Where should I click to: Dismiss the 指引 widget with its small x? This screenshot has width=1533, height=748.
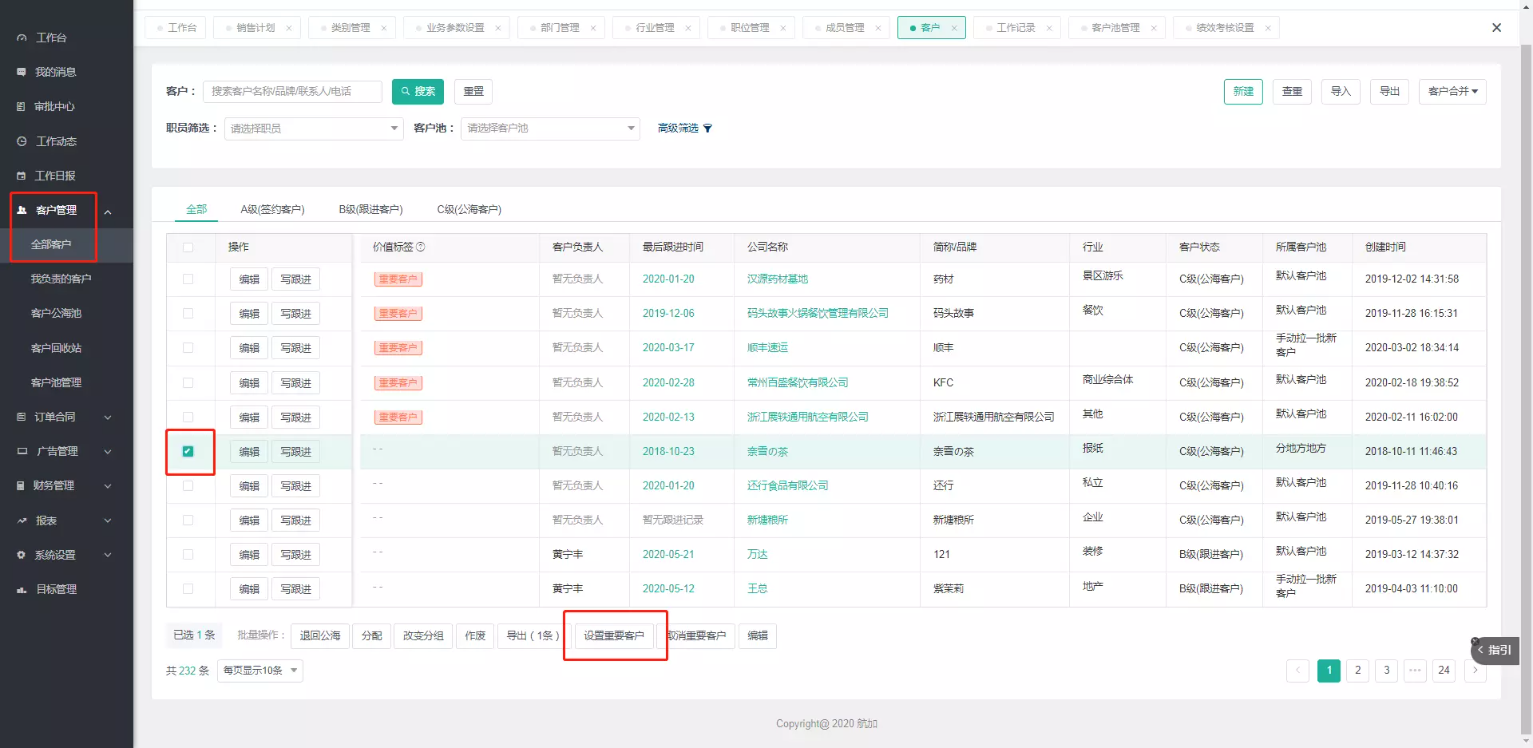click(1474, 642)
